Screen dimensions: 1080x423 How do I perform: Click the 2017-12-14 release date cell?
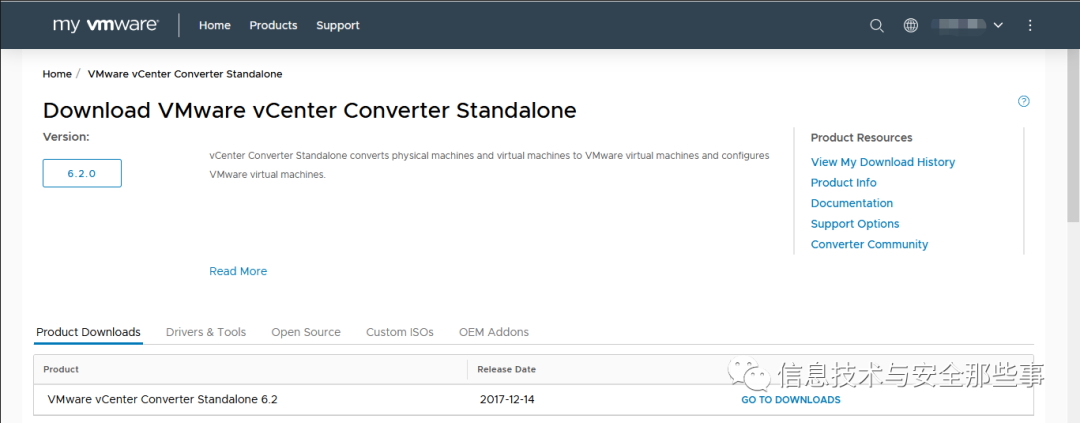click(x=507, y=400)
